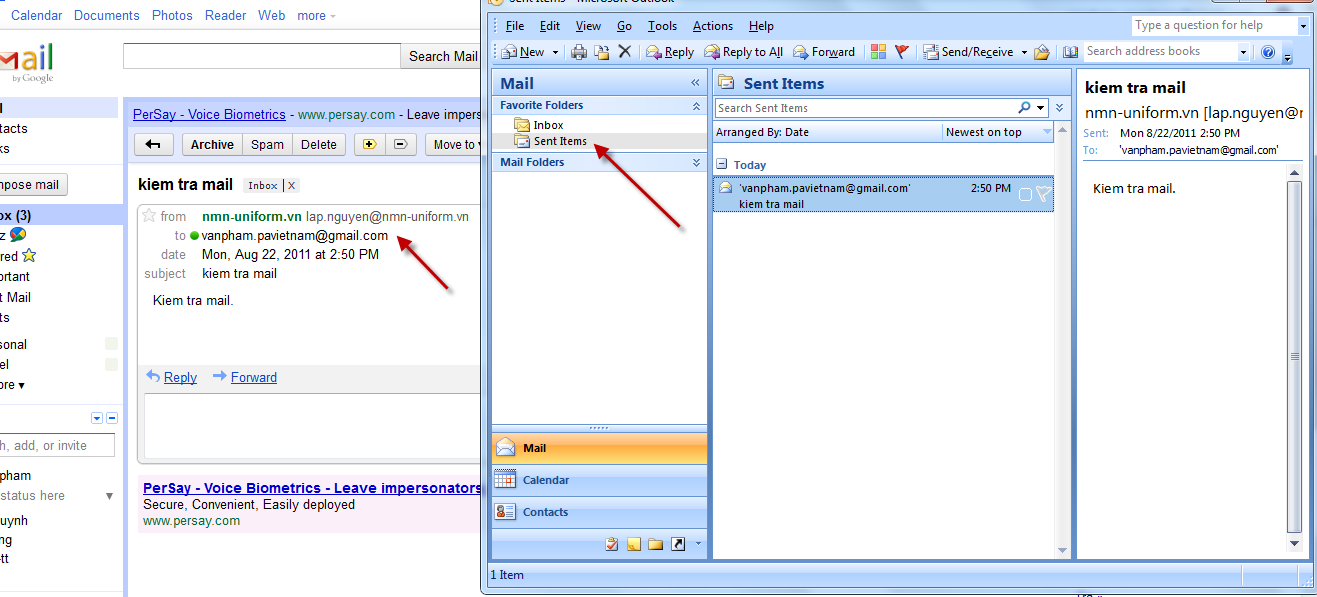Click Reply in the Outlook toolbar
This screenshot has height=597, width=1317.
670,52
